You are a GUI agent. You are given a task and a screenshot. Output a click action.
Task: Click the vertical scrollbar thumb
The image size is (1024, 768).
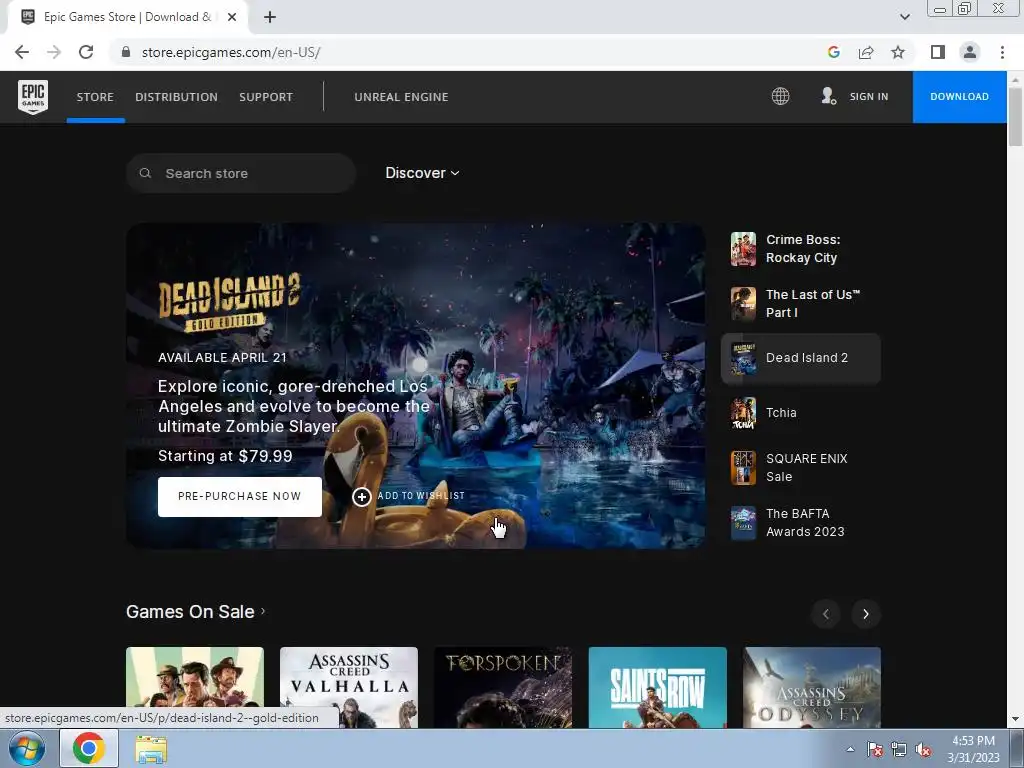coord(1015,116)
